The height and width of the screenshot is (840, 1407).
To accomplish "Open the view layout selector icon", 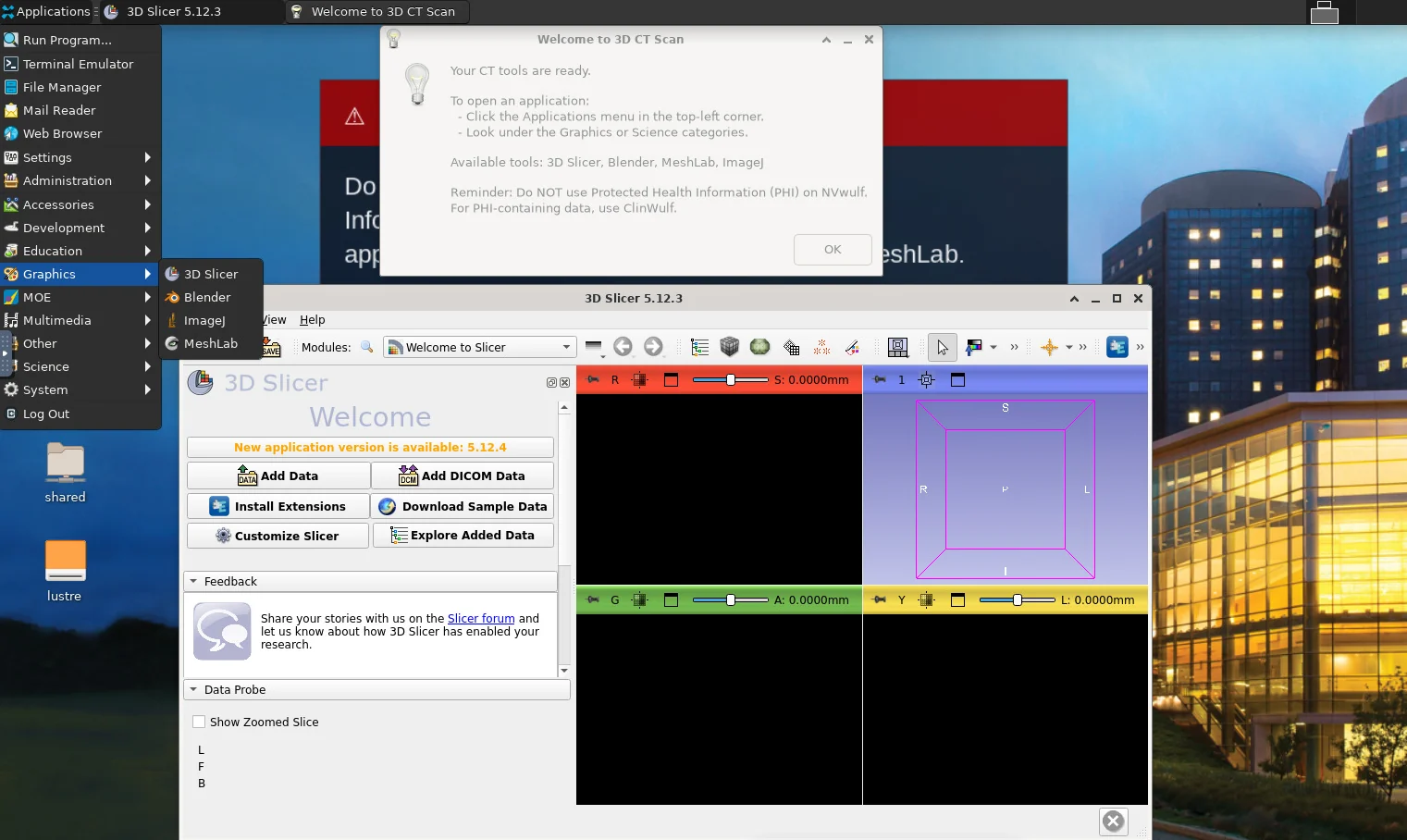I will (897, 347).
